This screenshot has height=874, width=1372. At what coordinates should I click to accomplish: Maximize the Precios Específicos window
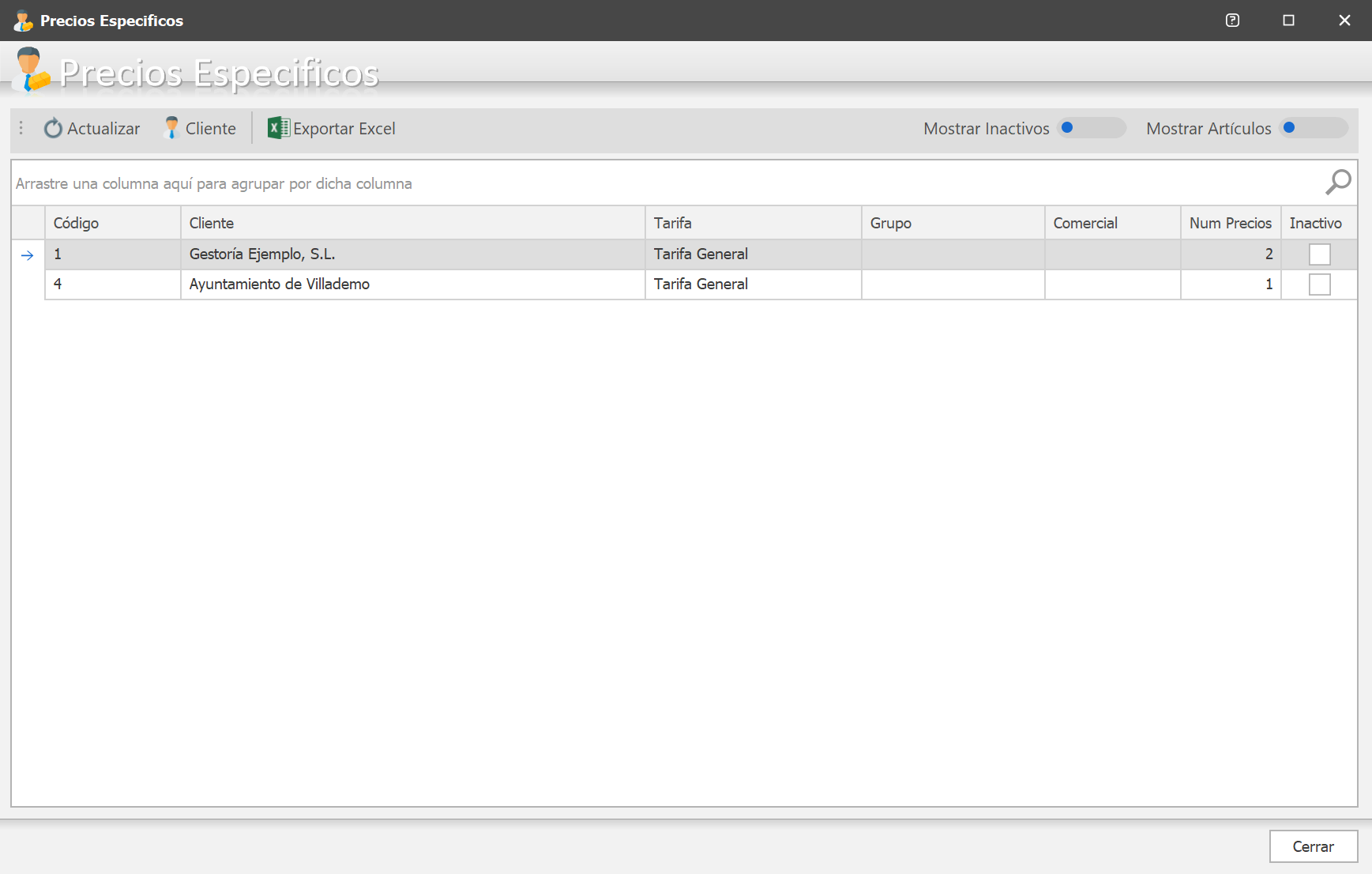tap(1288, 21)
